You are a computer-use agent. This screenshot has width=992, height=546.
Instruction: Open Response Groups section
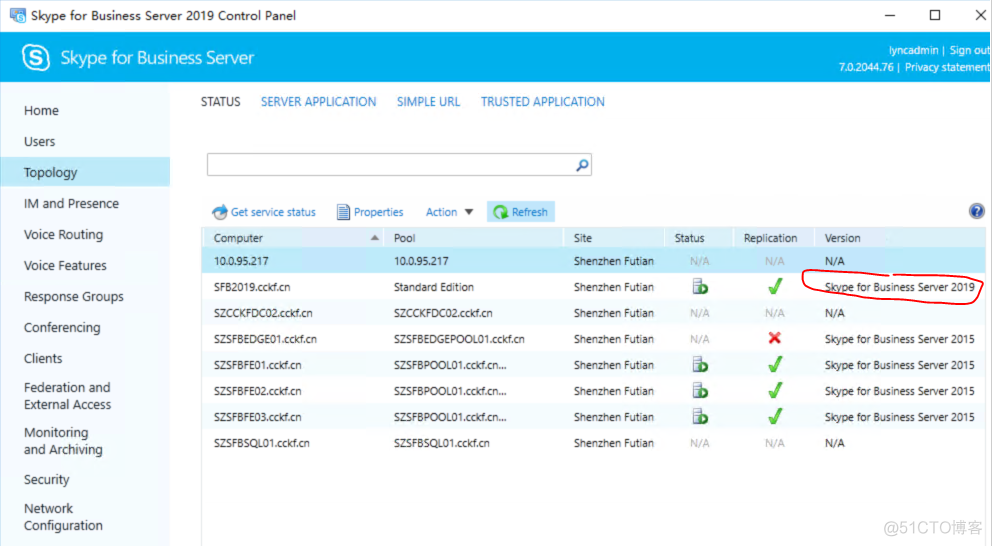coord(73,297)
